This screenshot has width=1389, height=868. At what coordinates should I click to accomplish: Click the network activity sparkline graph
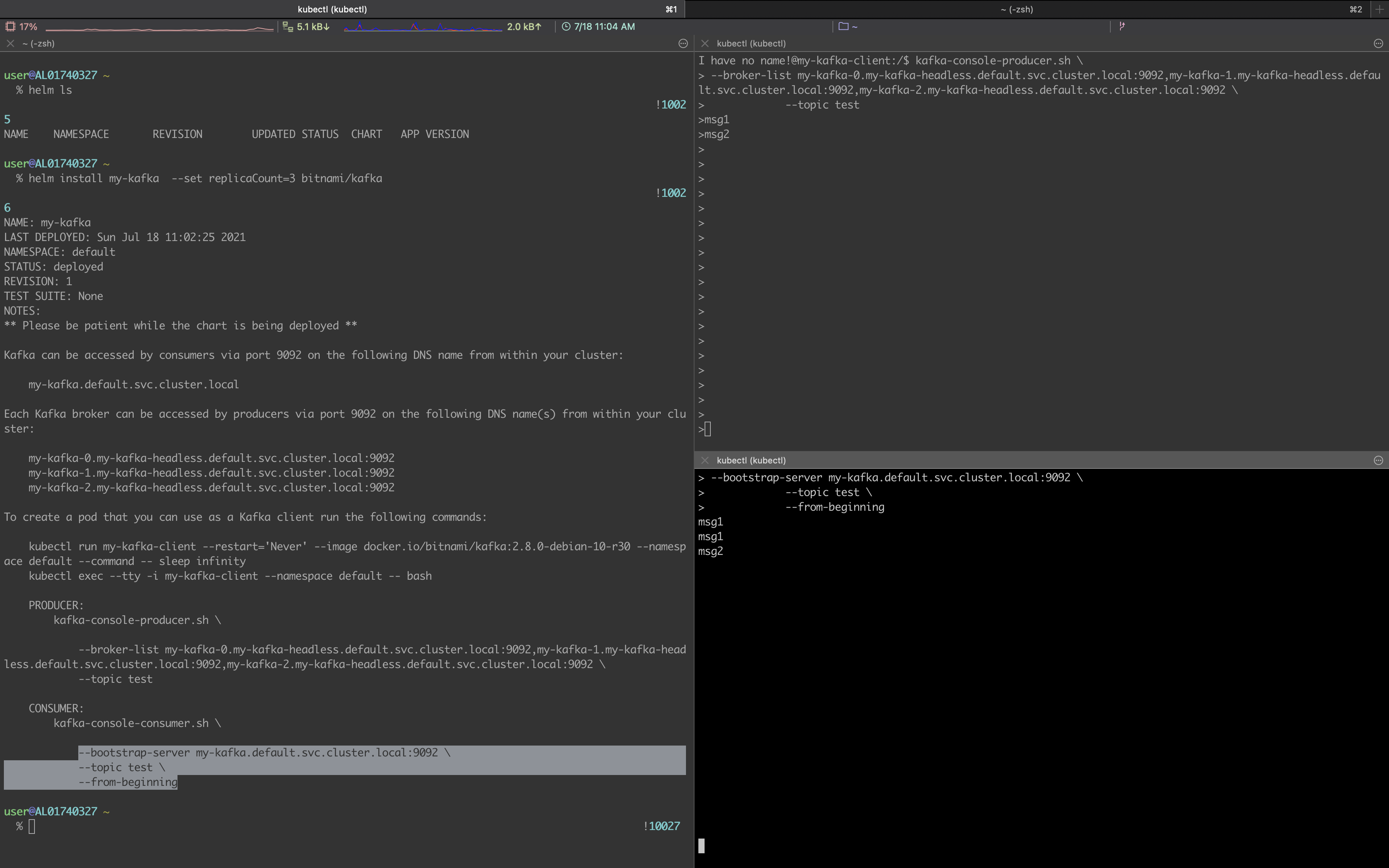point(422,27)
